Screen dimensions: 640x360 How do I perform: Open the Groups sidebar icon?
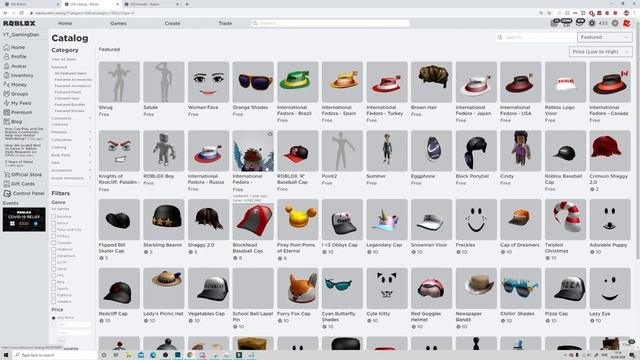coord(7,93)
